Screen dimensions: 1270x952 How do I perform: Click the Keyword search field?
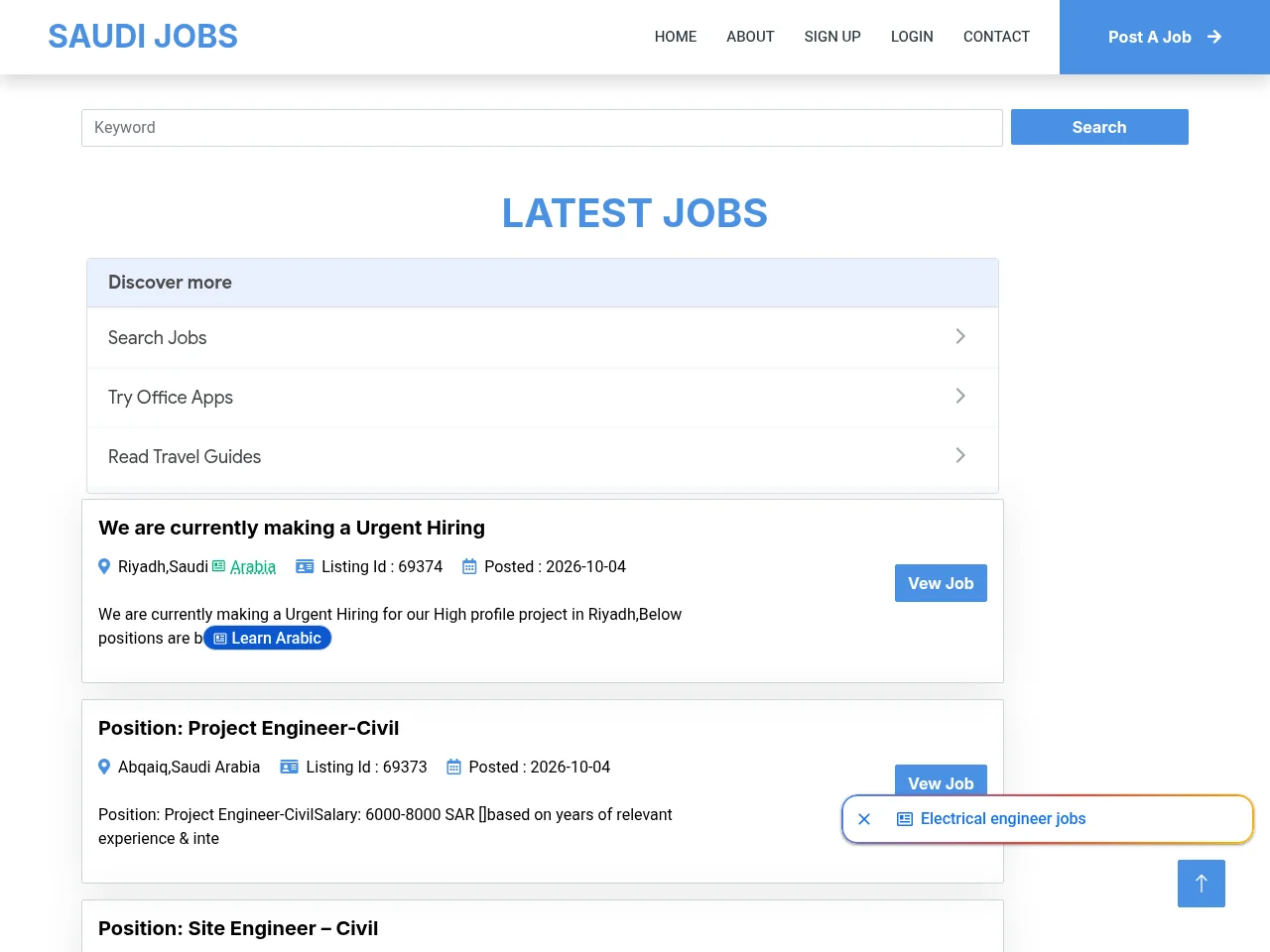[542, 128]
